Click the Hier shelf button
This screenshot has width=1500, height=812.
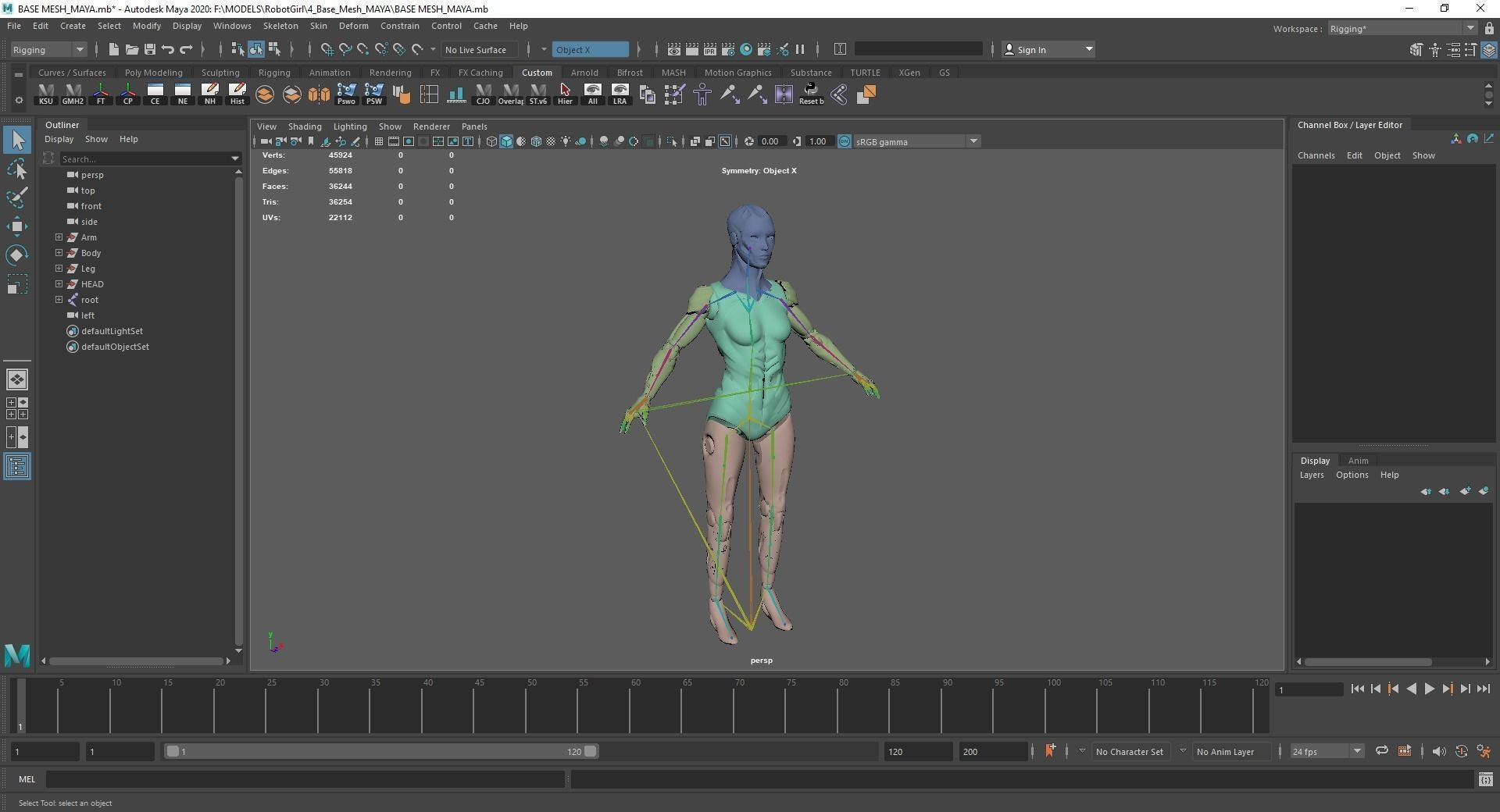(x=565, y=94)
